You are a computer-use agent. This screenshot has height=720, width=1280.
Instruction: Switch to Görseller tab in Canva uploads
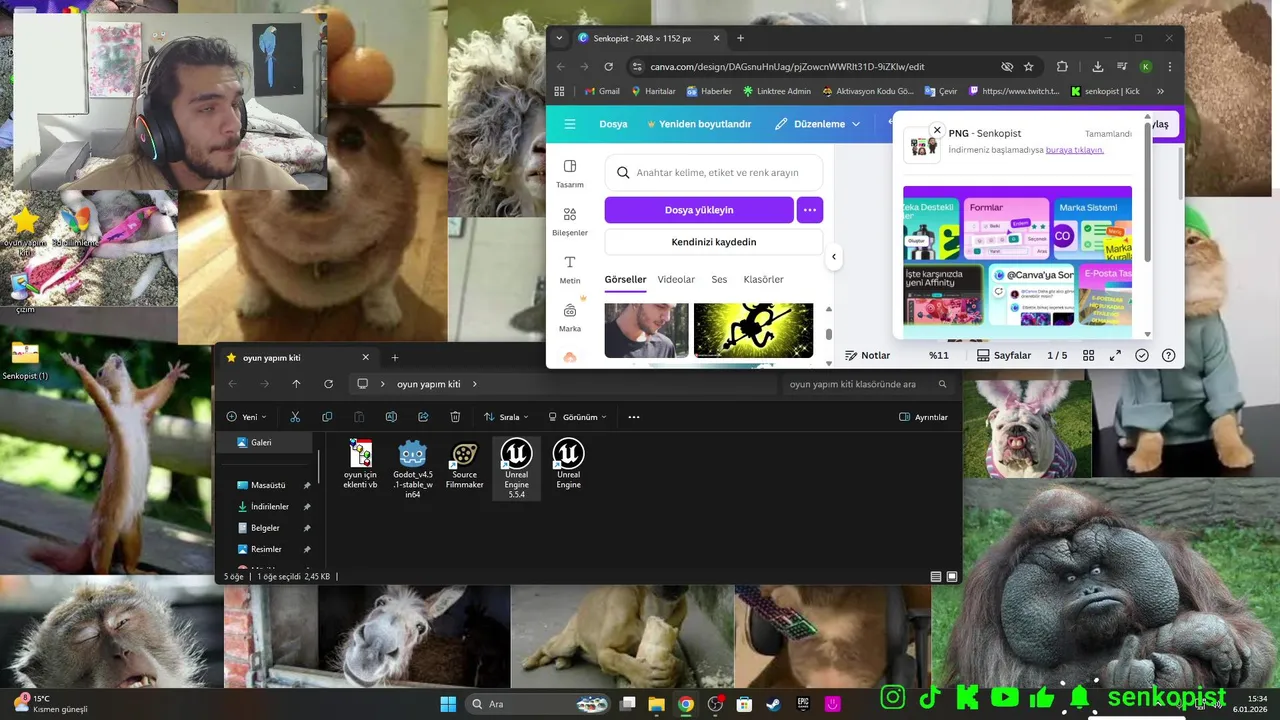click(x=625, y=280)
